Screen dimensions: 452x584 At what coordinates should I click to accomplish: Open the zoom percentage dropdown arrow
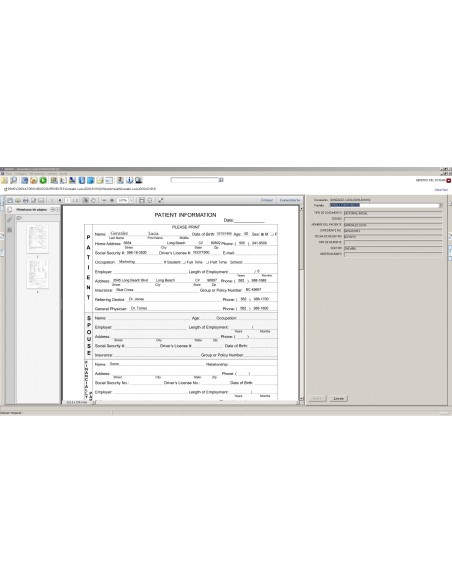point(131,200)
